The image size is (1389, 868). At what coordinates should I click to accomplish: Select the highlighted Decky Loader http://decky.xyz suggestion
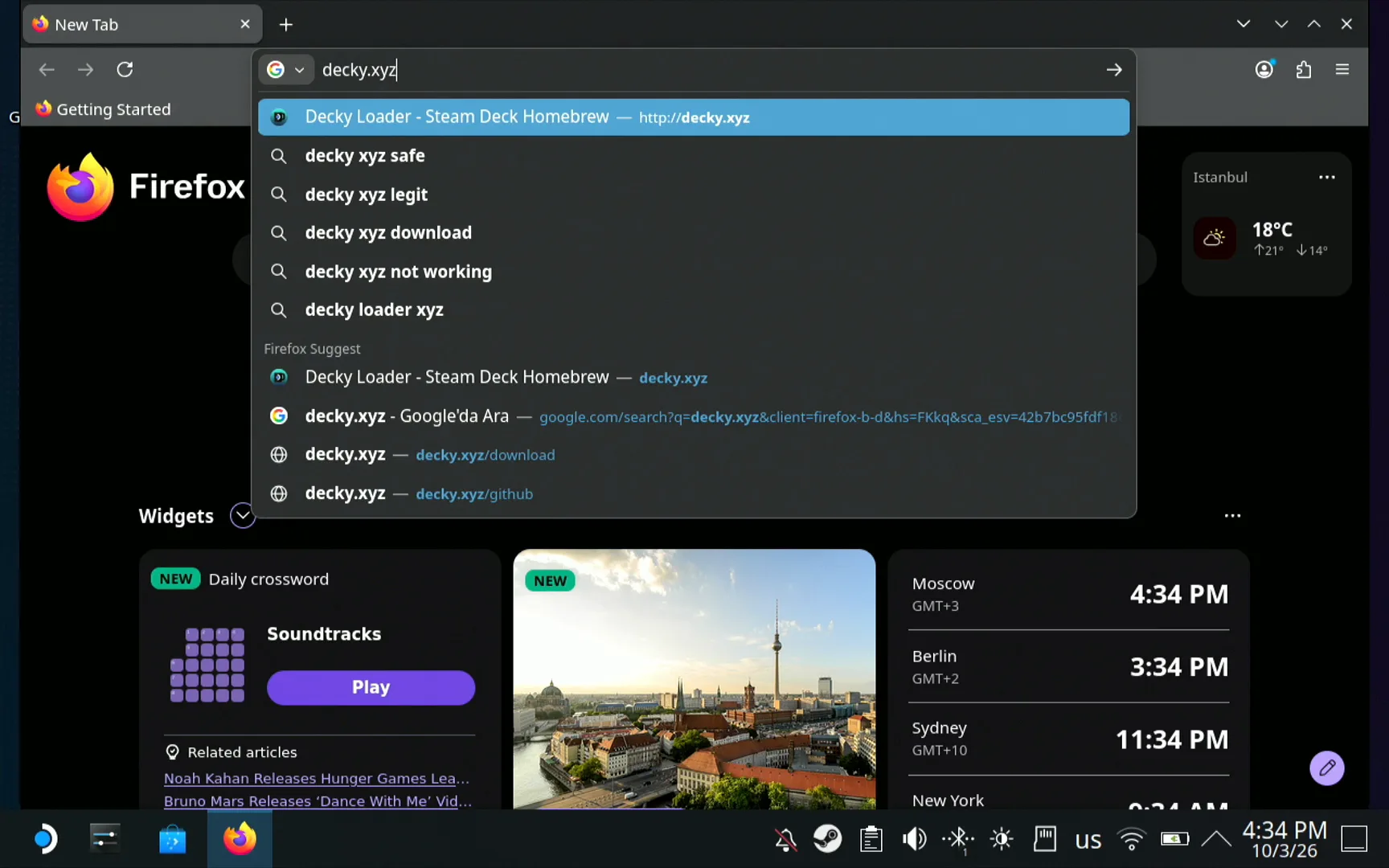pyautogui.click(x=694, y=117)
